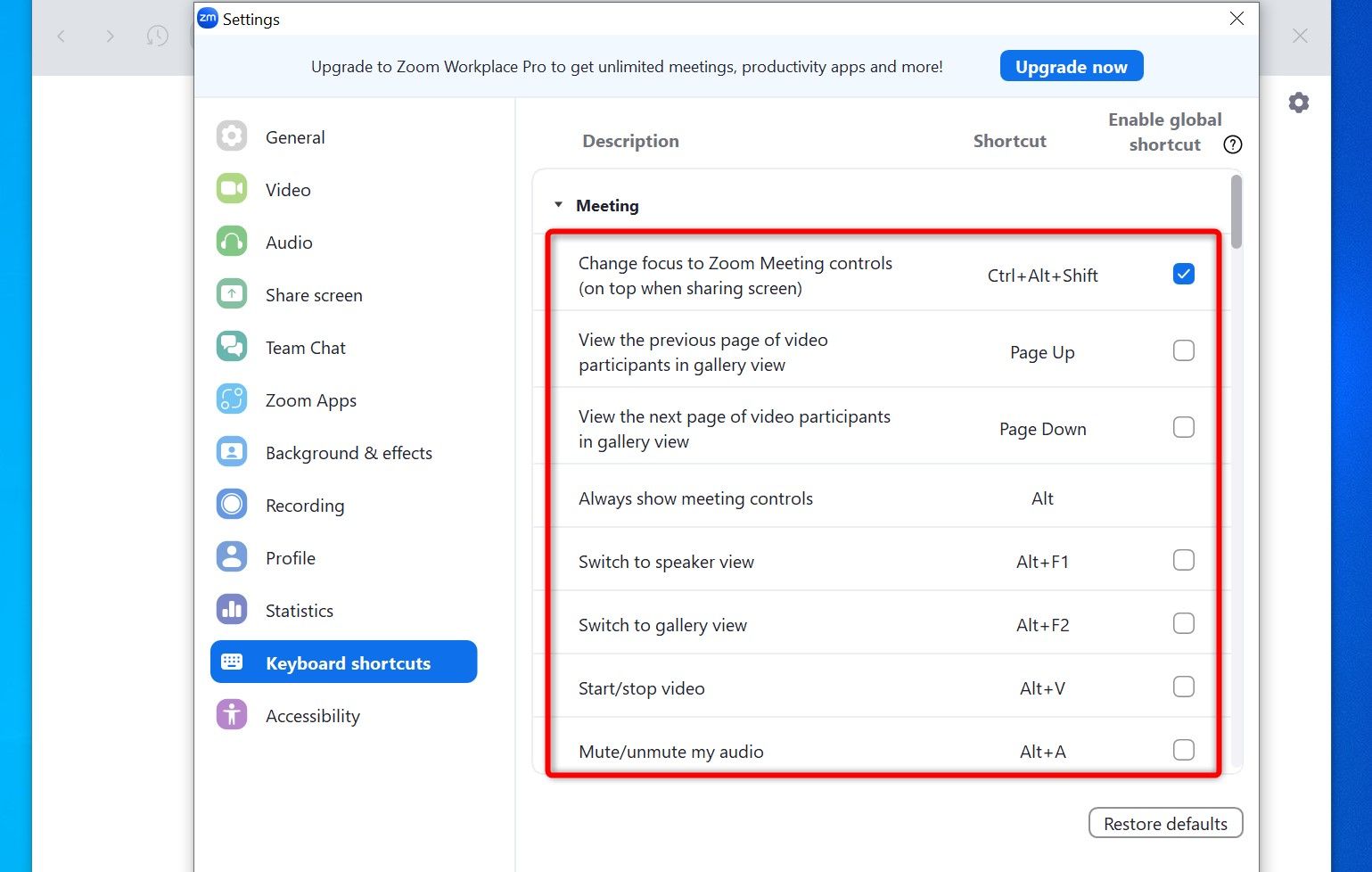Click the global shortcut help question mark
1372x872 pixels.
coord(1232,144)
